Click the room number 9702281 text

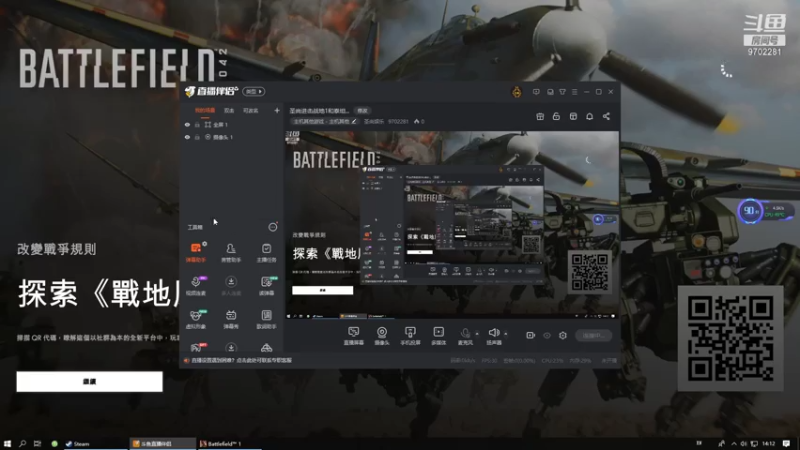pos(398,121)
